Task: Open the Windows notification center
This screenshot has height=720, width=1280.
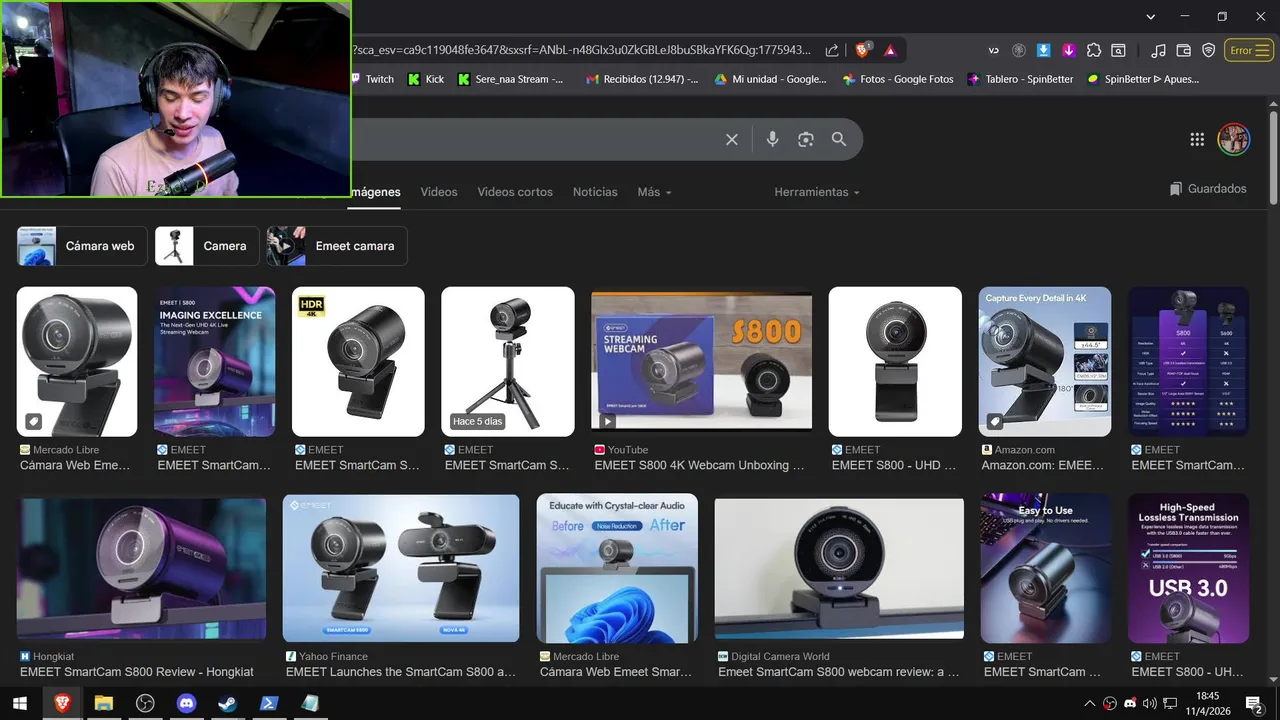Action: point(1254,703)
